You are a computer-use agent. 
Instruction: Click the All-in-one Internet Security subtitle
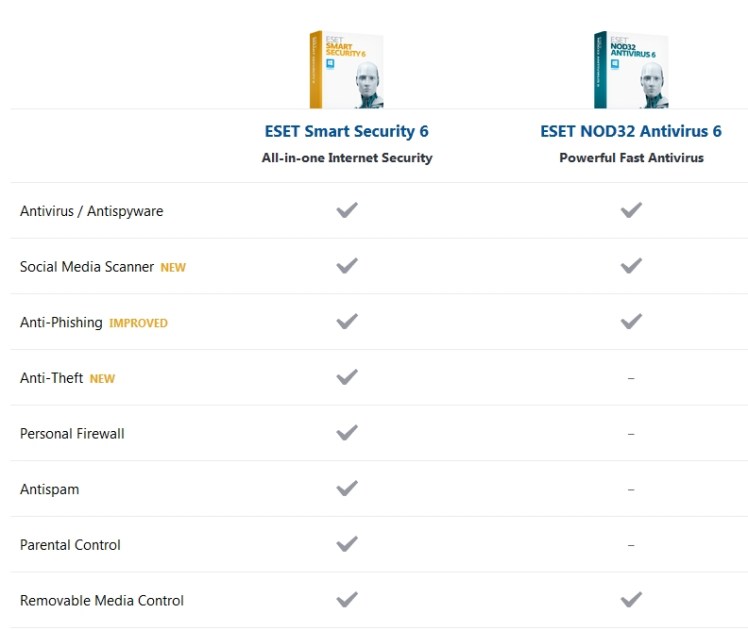click(x=347, y=158)
